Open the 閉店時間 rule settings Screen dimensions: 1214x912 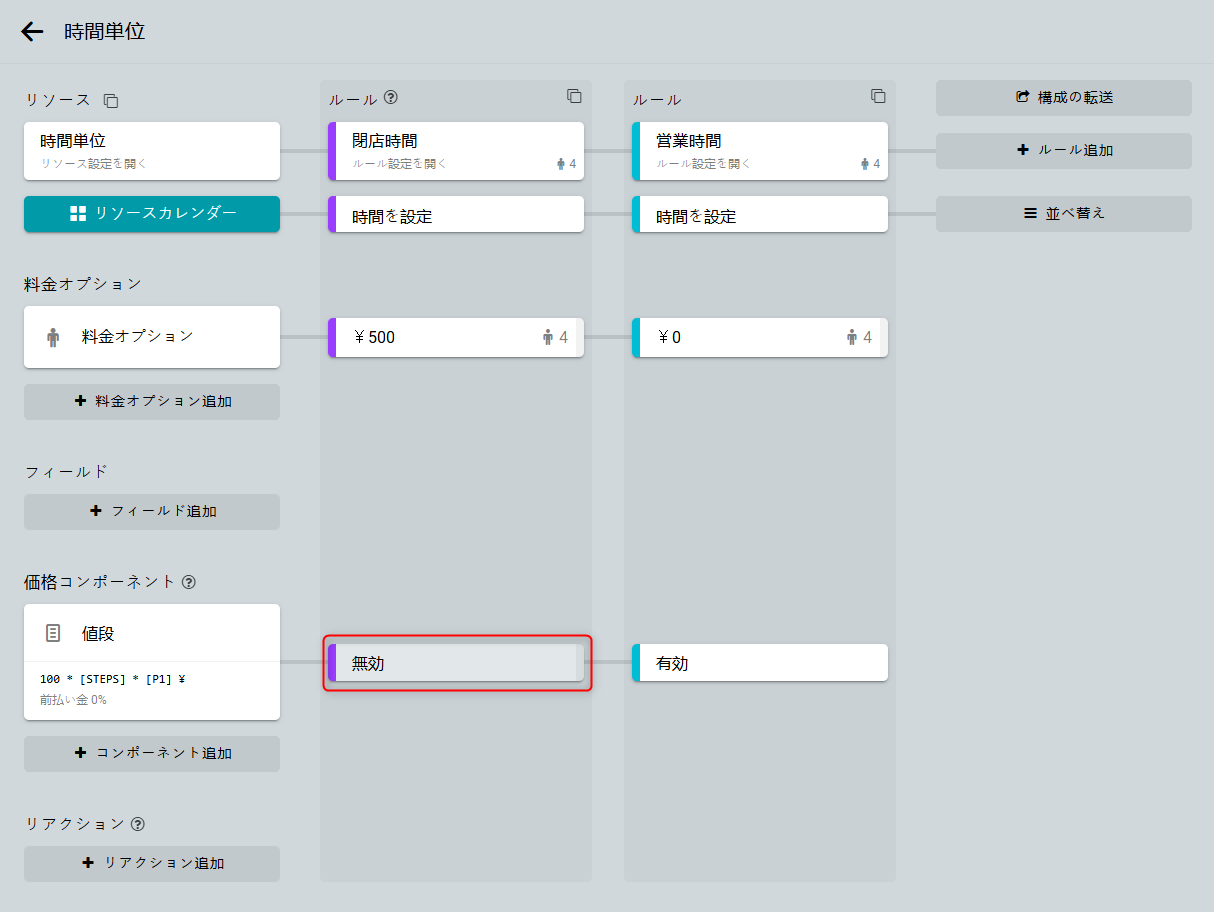(456, 151)
